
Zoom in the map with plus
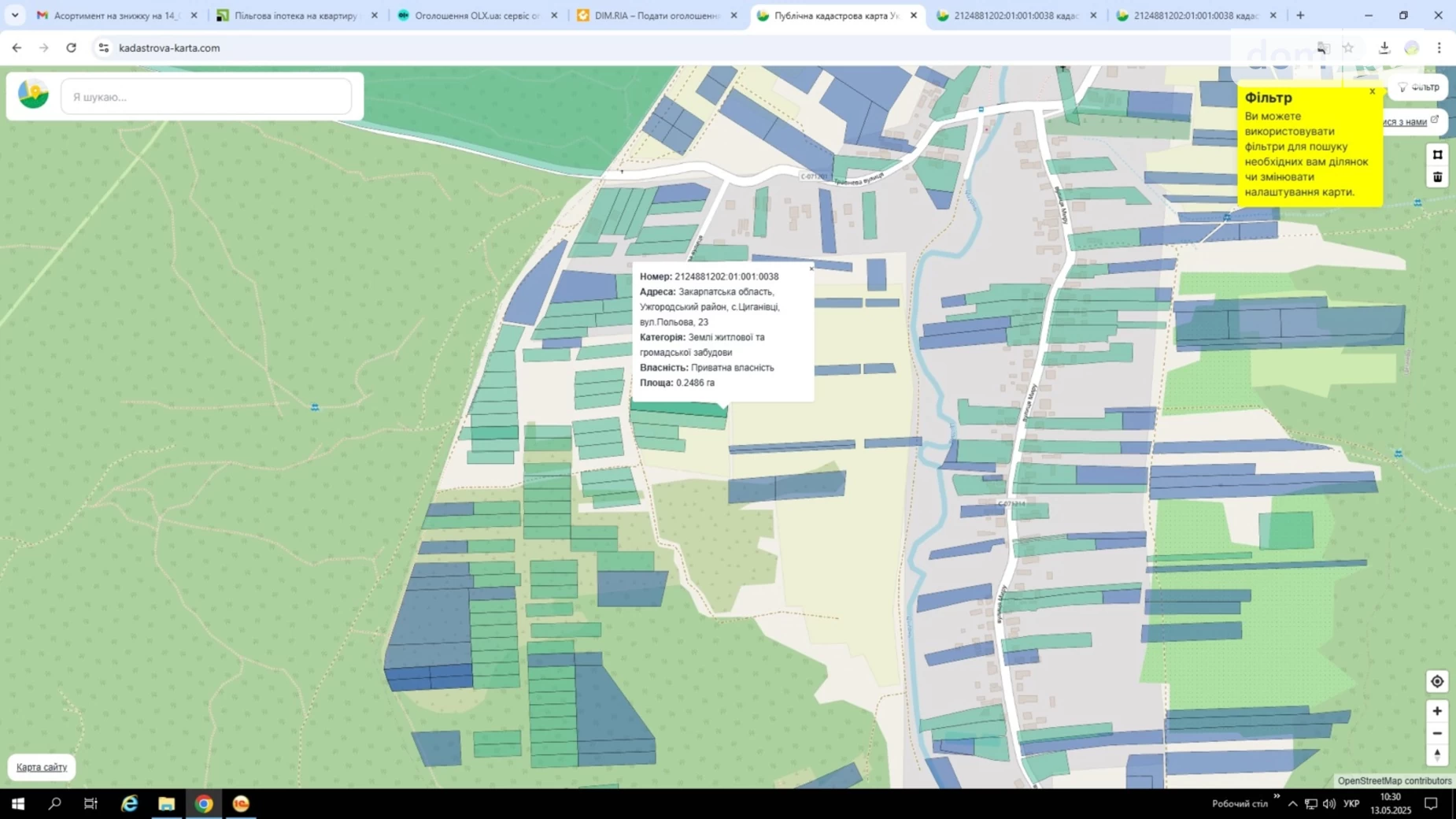point(1437,711)
